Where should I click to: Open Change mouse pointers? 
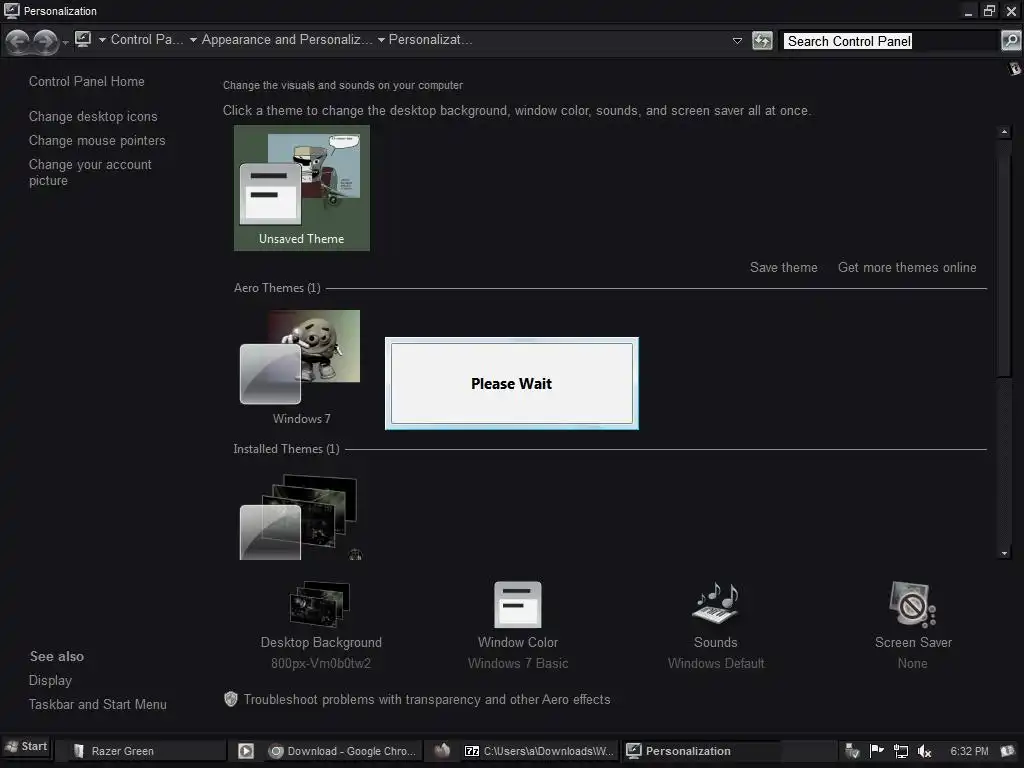pyautogui.click(x=97, y=141)
